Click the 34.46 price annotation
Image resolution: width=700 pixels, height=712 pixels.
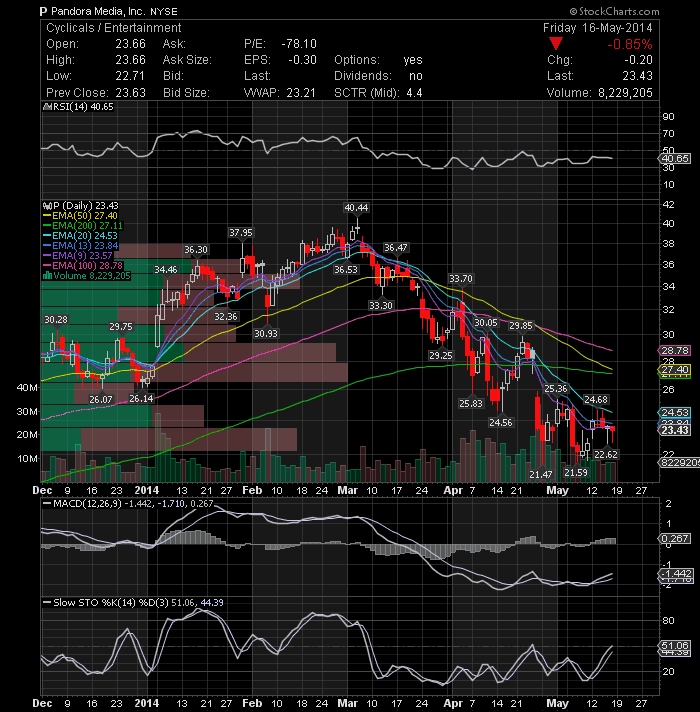(x=165, y=270)
